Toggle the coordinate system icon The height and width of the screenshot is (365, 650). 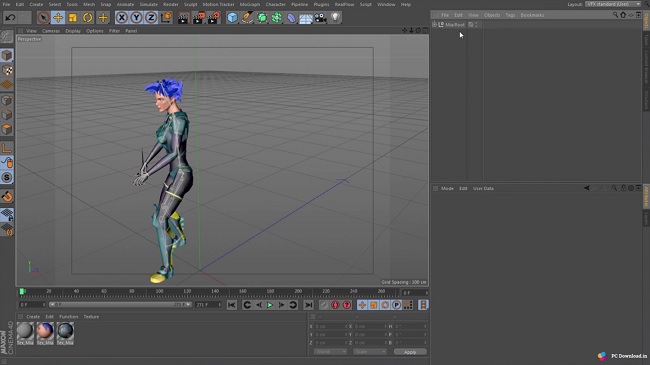166,17
